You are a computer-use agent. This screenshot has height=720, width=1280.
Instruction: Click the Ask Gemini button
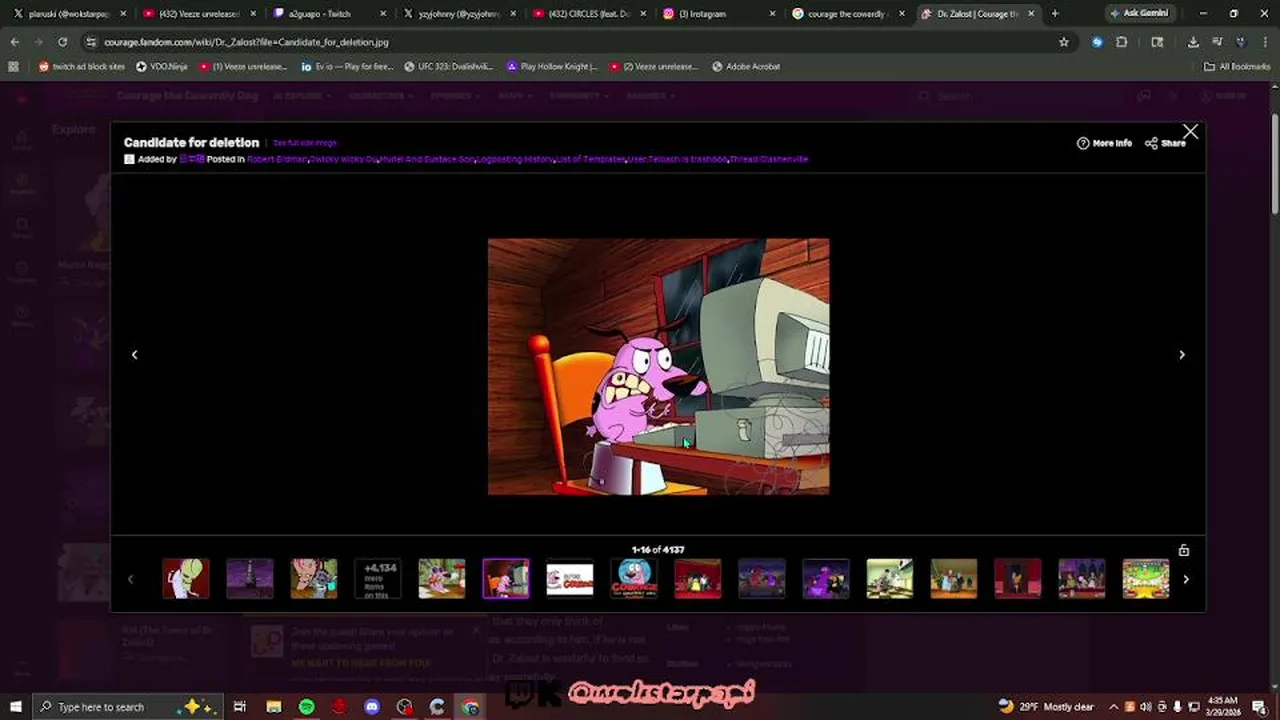(x=1139, y=14)
